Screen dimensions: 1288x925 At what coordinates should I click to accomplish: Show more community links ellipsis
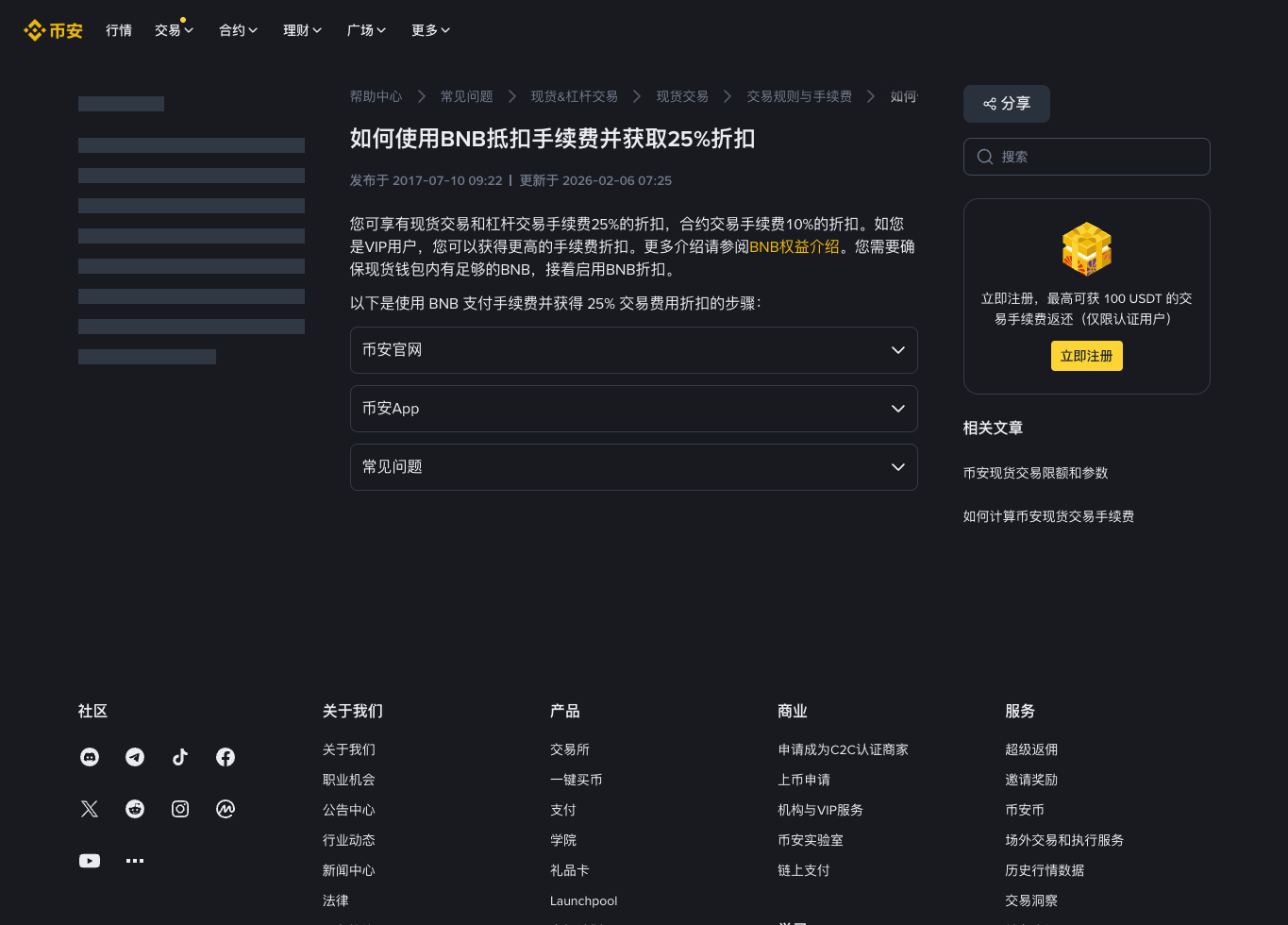(x=135, y=861)
